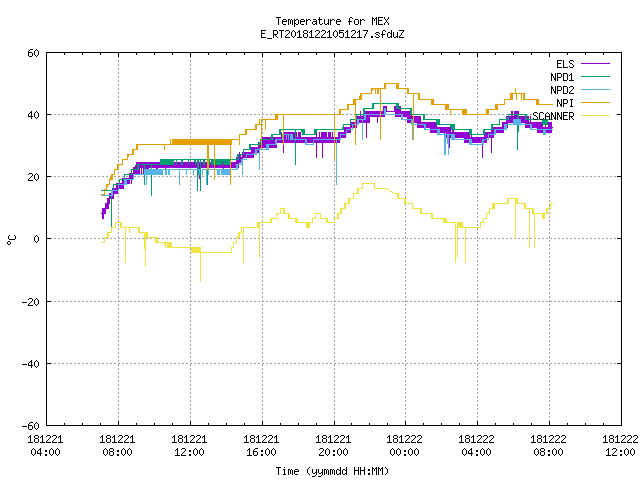Click the ELS legend label
The image size is (640, 480).
click(x=565, y=64)
